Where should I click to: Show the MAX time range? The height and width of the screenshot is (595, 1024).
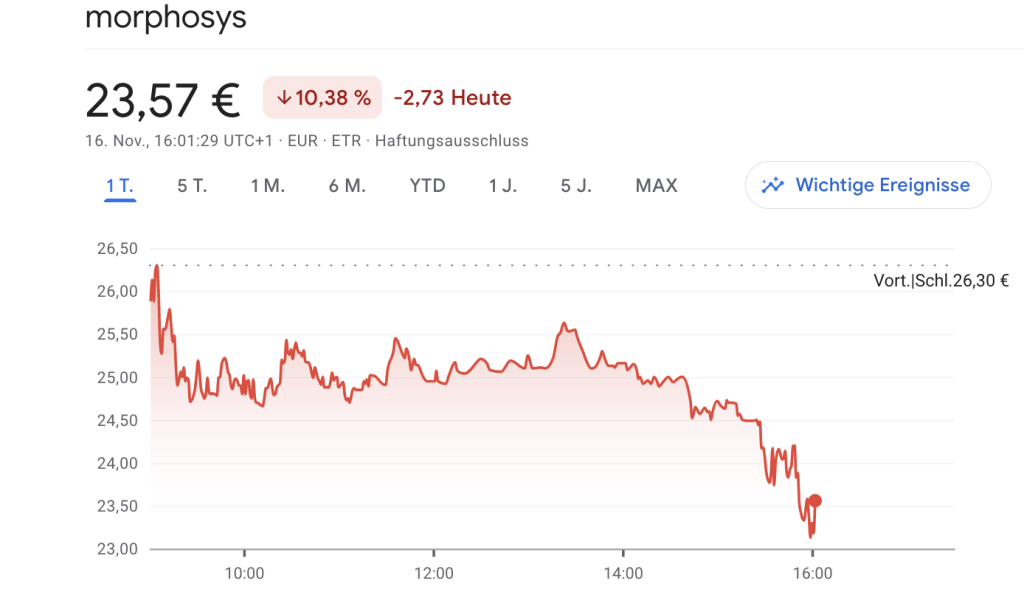(x=656, y=185)
